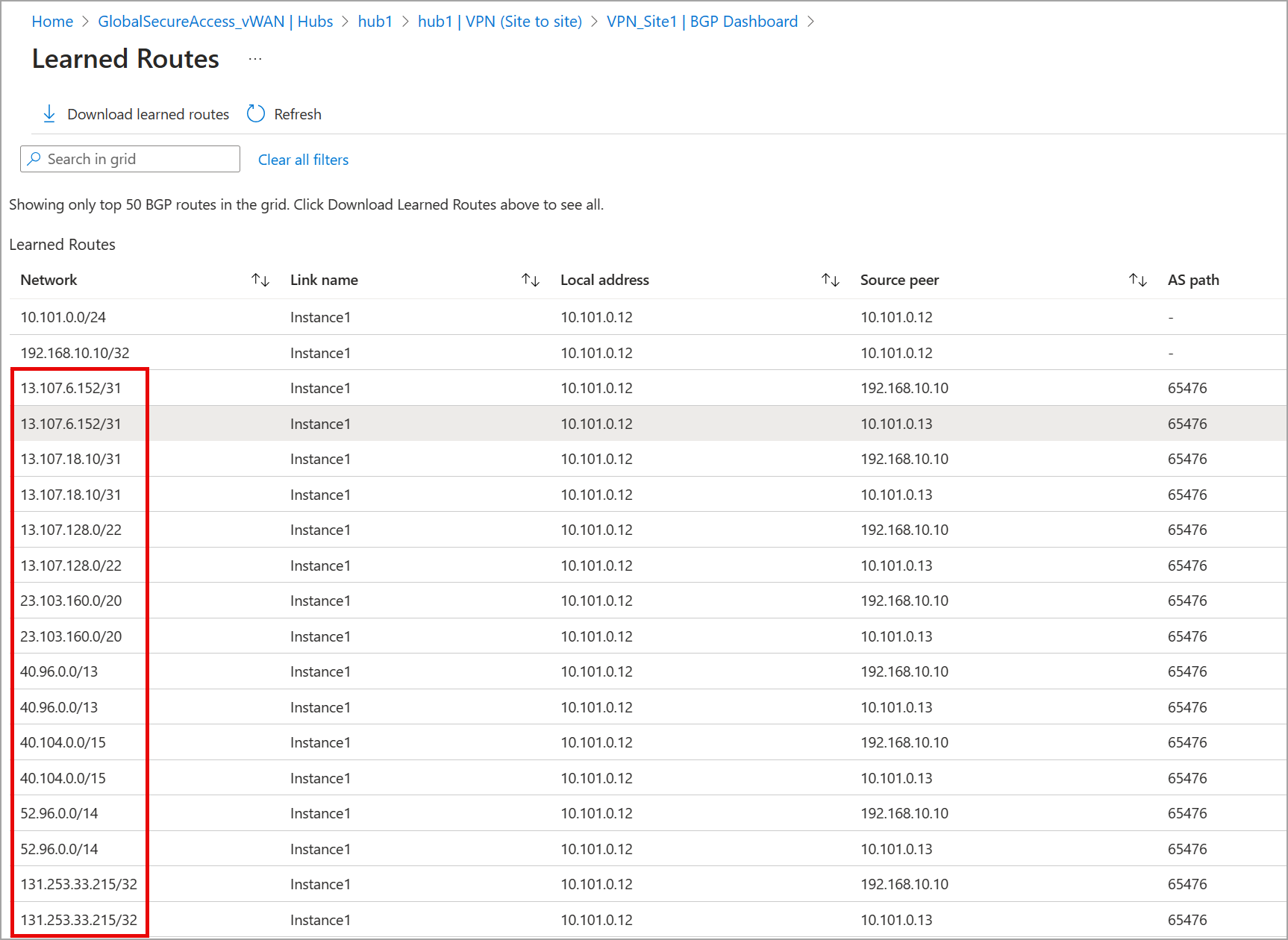Click the circular Refresh icon

coord(256,113)
